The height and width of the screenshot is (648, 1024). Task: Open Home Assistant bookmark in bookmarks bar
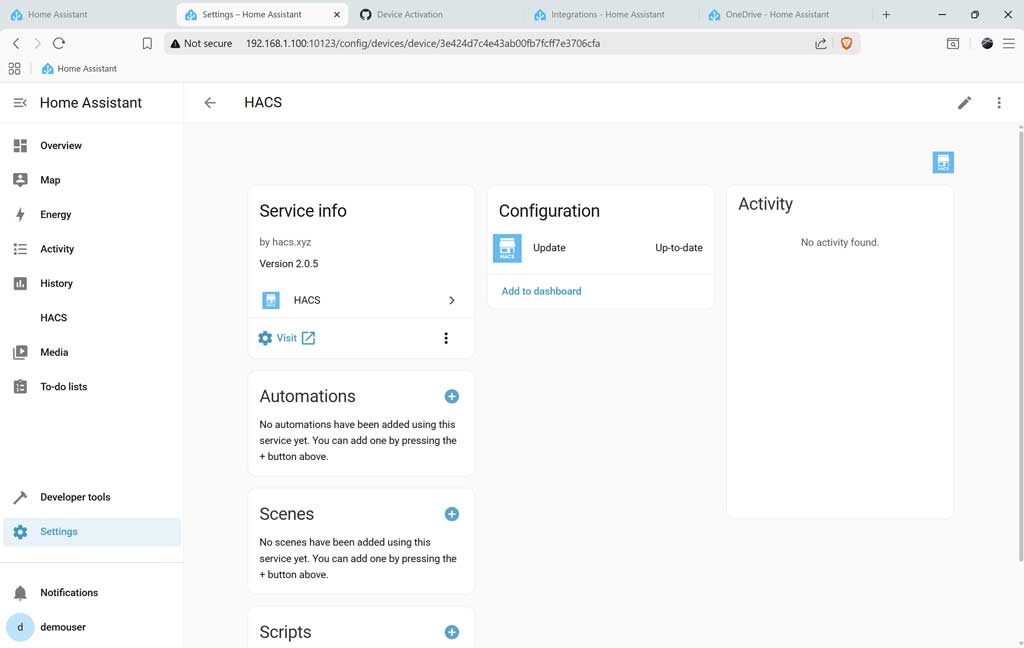click(x=79, y=69)
